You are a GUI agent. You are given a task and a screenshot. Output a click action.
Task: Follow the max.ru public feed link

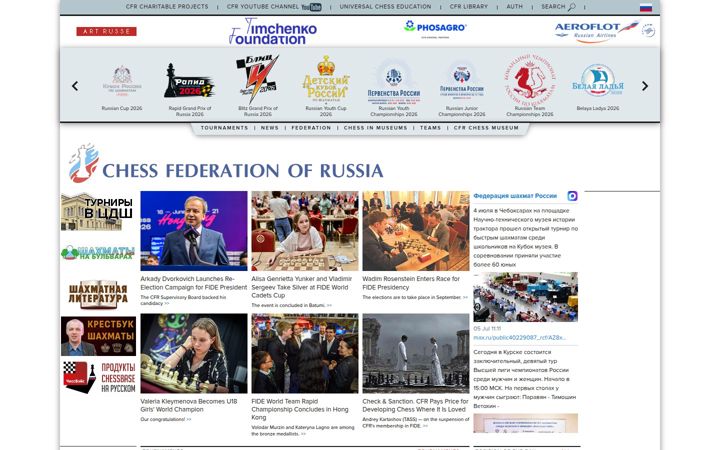(519, 338)
